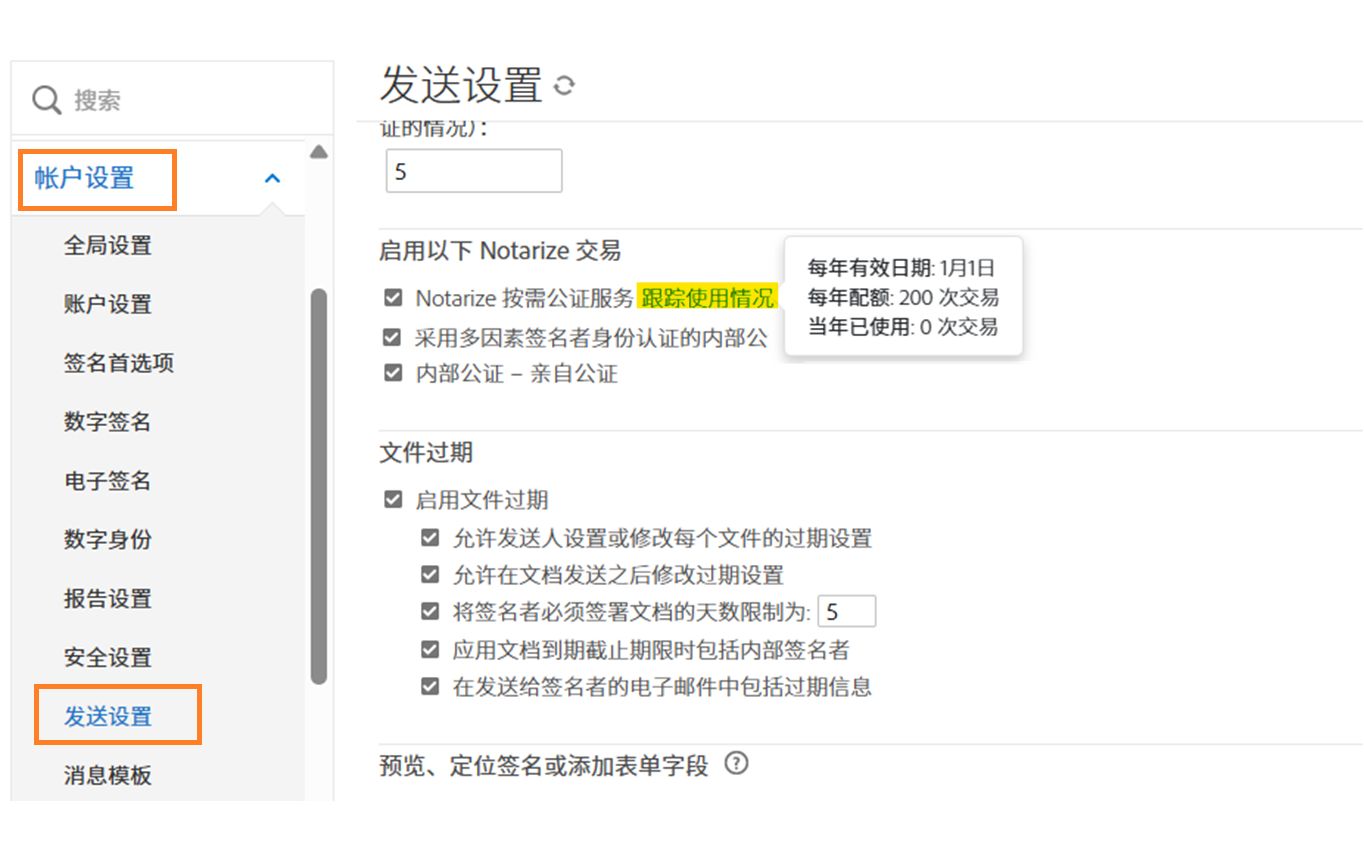Uncheck 应用文档到期截止期限时包括内部签名者

click(x=429, y=649)
